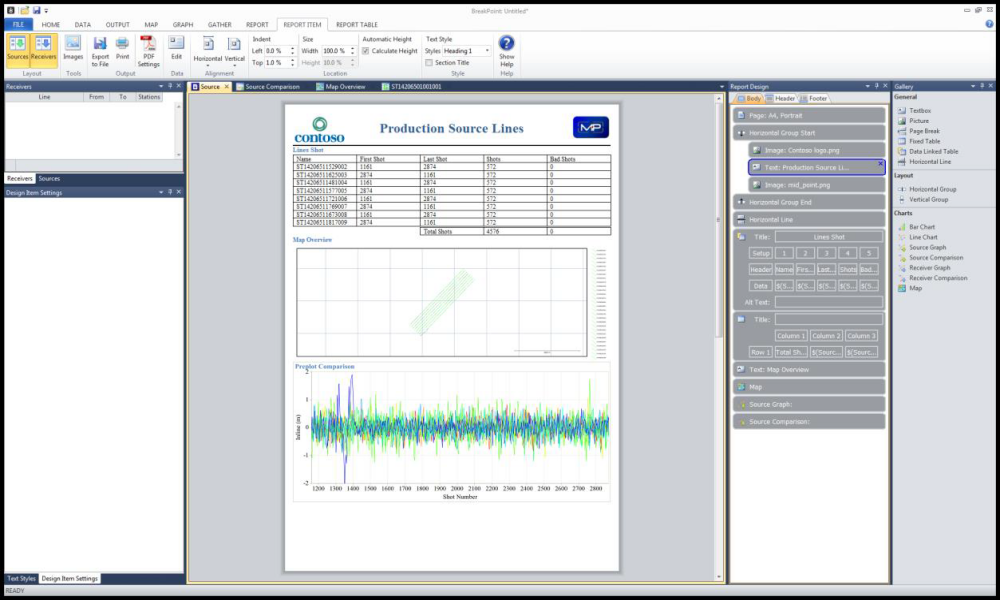1000x600 pixels.
Task: Select Bar Chart in the Gallery
Action: [921, 227]
